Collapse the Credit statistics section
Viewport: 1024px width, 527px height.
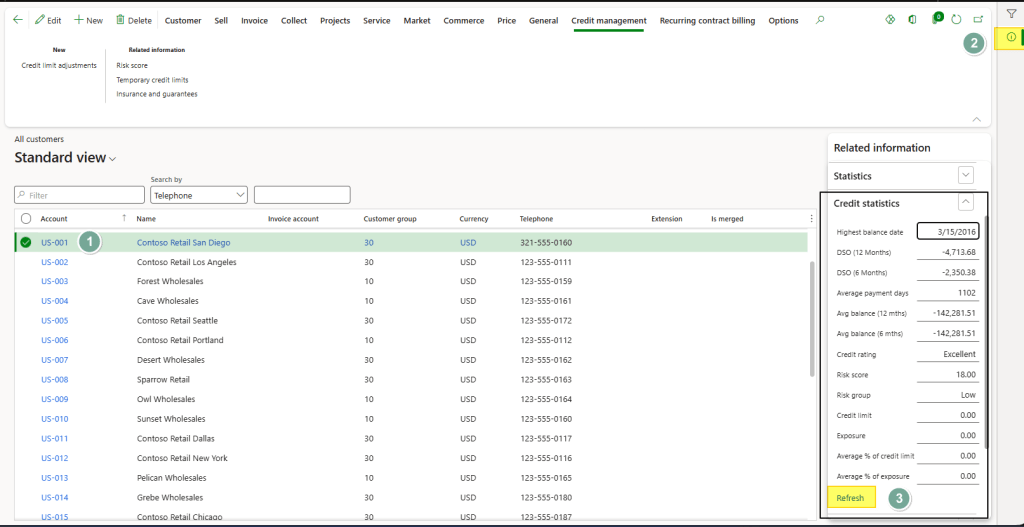point(965,202)
